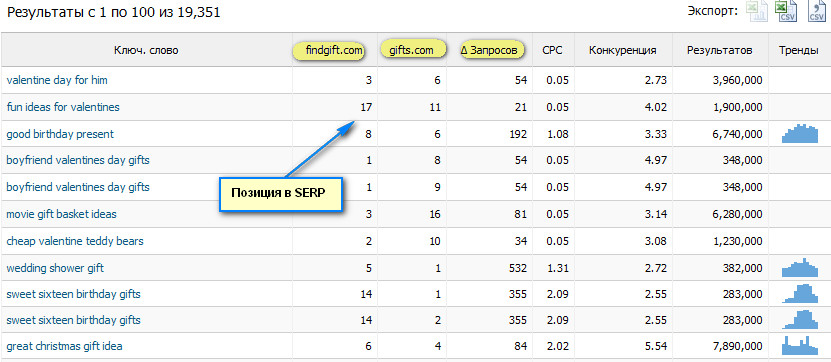Select query delta value '192'

coord(518,134)
